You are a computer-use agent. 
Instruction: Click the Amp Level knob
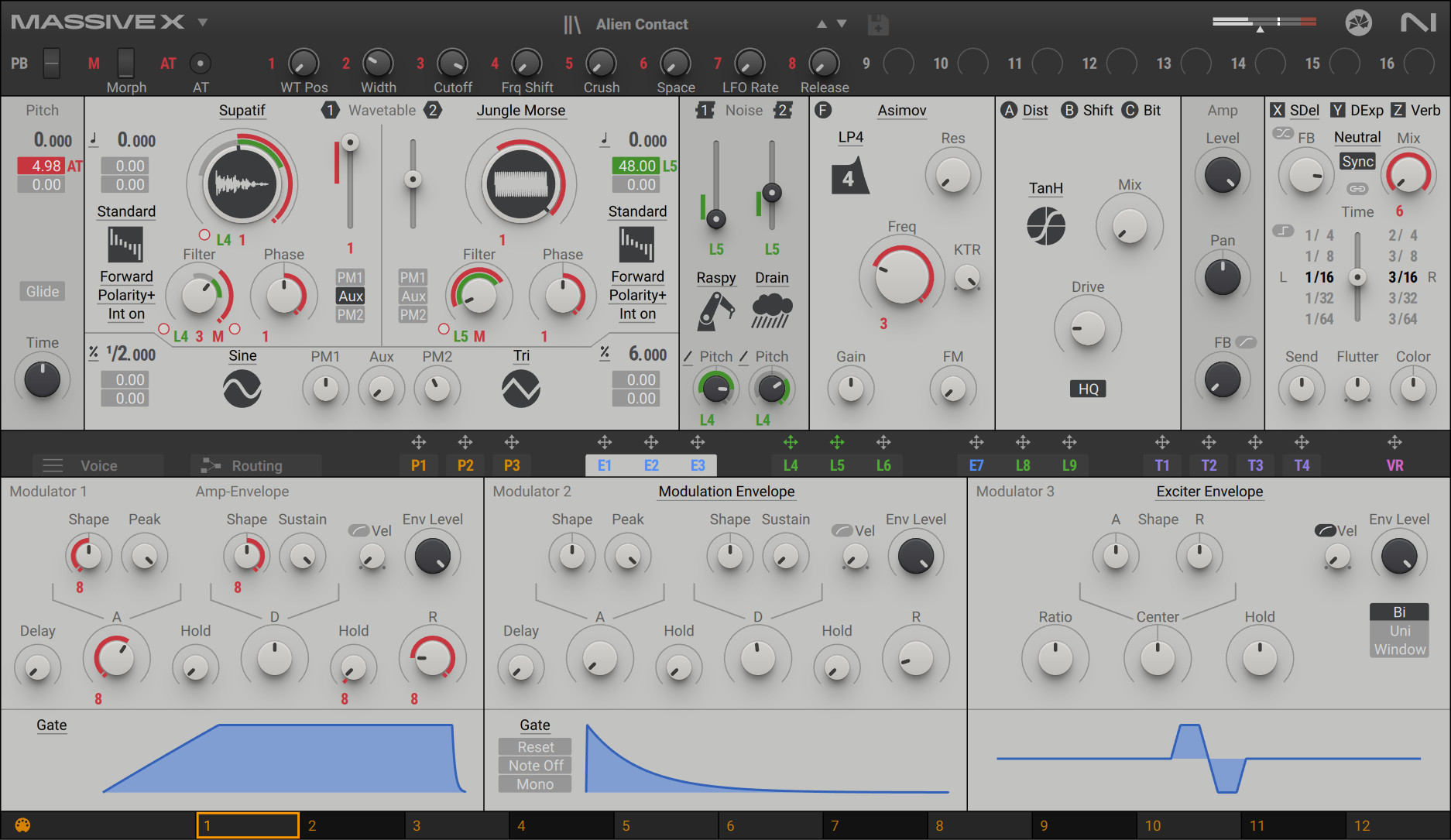pyautogui.click(x=1223, y=175)
